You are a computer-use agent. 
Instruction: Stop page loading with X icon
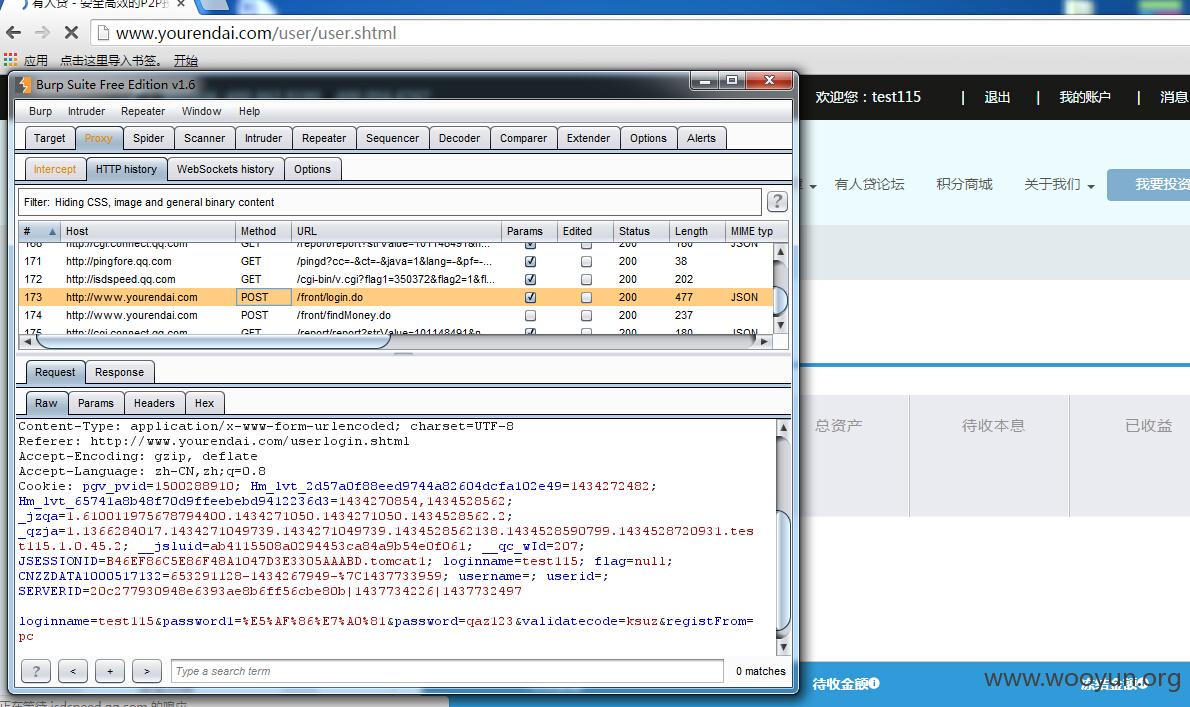click(71, 33)
